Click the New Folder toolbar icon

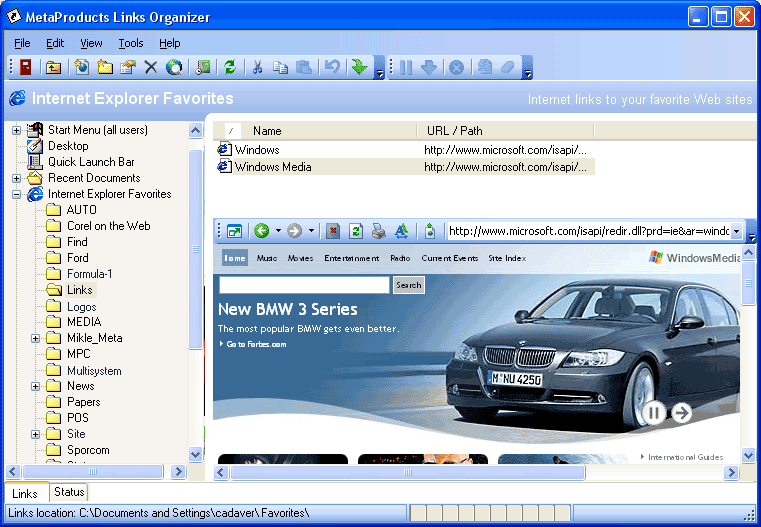click(x=105, y=67)
